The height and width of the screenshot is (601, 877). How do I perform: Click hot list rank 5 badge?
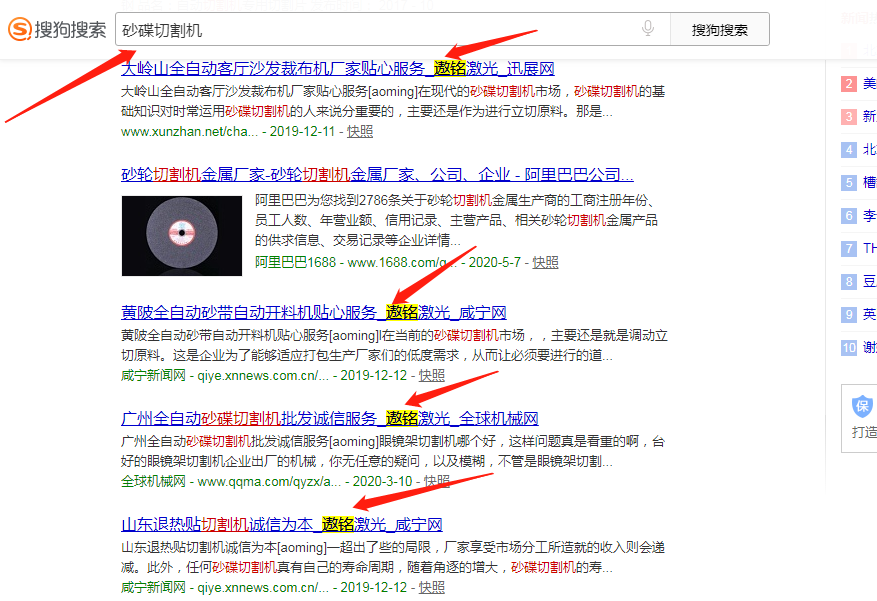point(849,183)
